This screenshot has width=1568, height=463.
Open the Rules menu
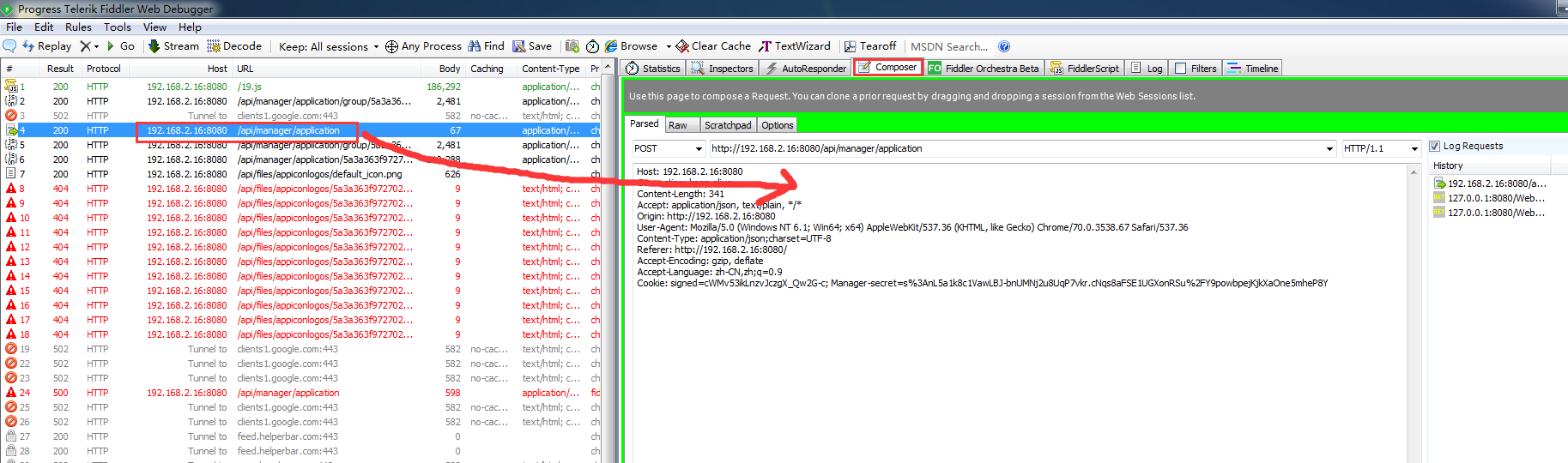tap(78, 27)
